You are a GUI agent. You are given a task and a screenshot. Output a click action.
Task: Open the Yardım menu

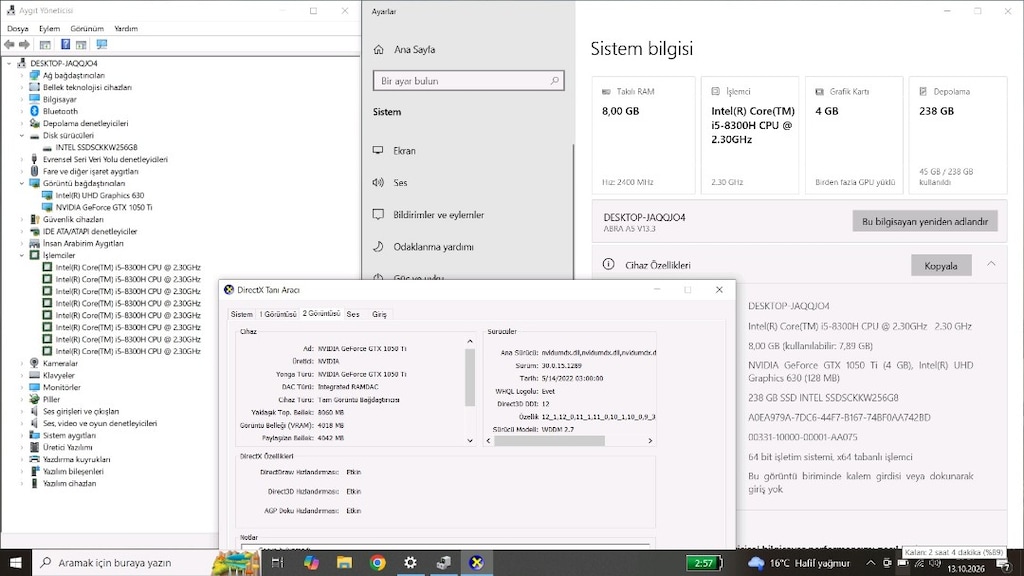[125, 29]
